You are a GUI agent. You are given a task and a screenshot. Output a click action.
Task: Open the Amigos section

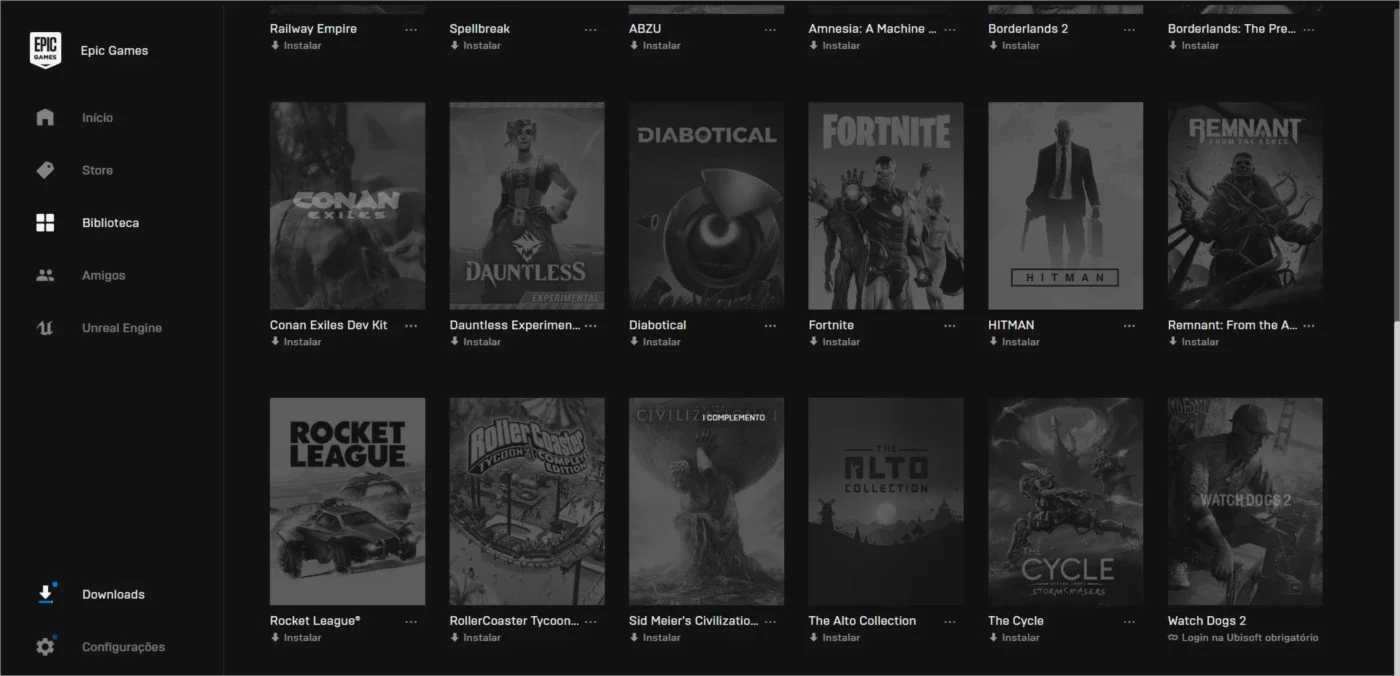(x=104, y=275)
